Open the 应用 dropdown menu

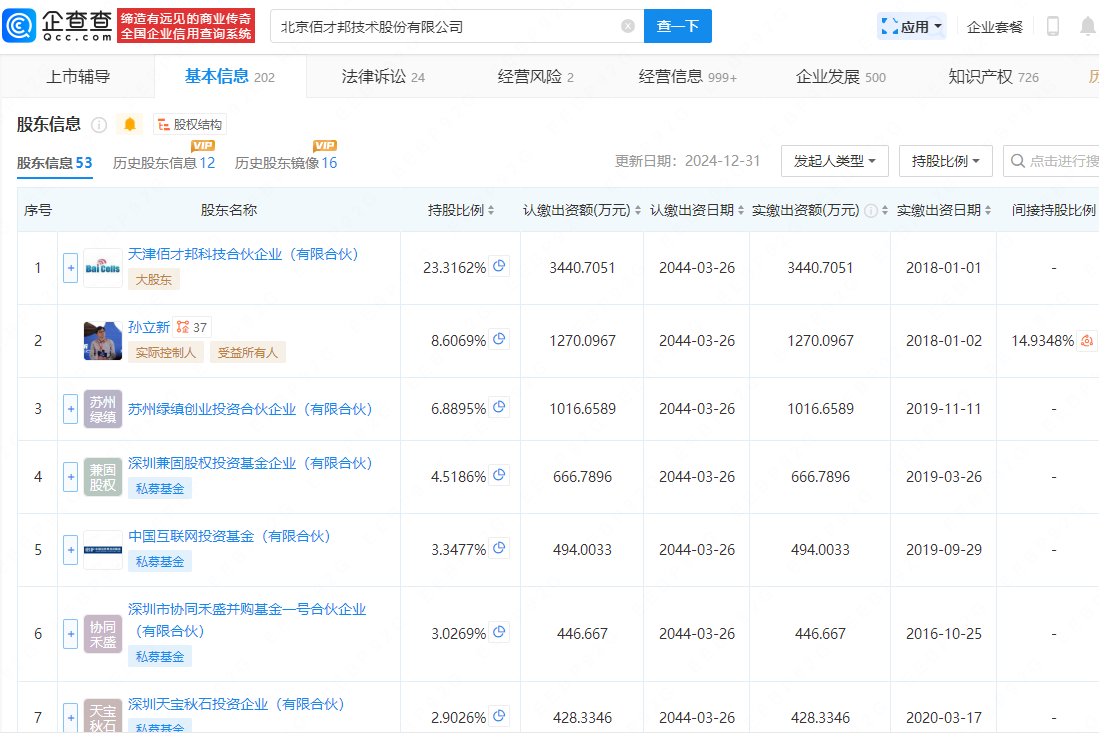(x=912, y=27)
